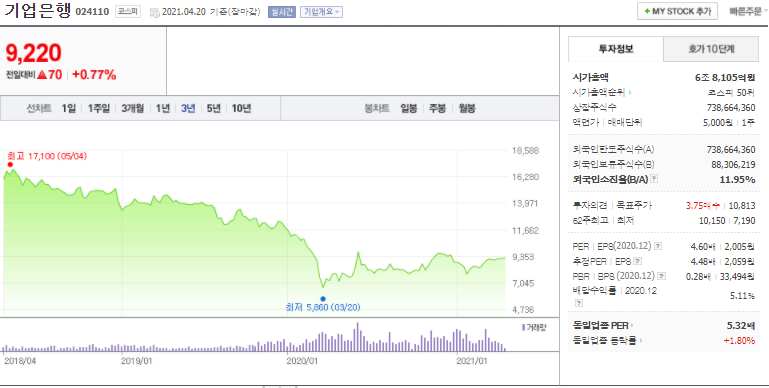Select 1년 line chart period
Screen dimensions: 769x388
pyautogui.click(x=163, y=108)
